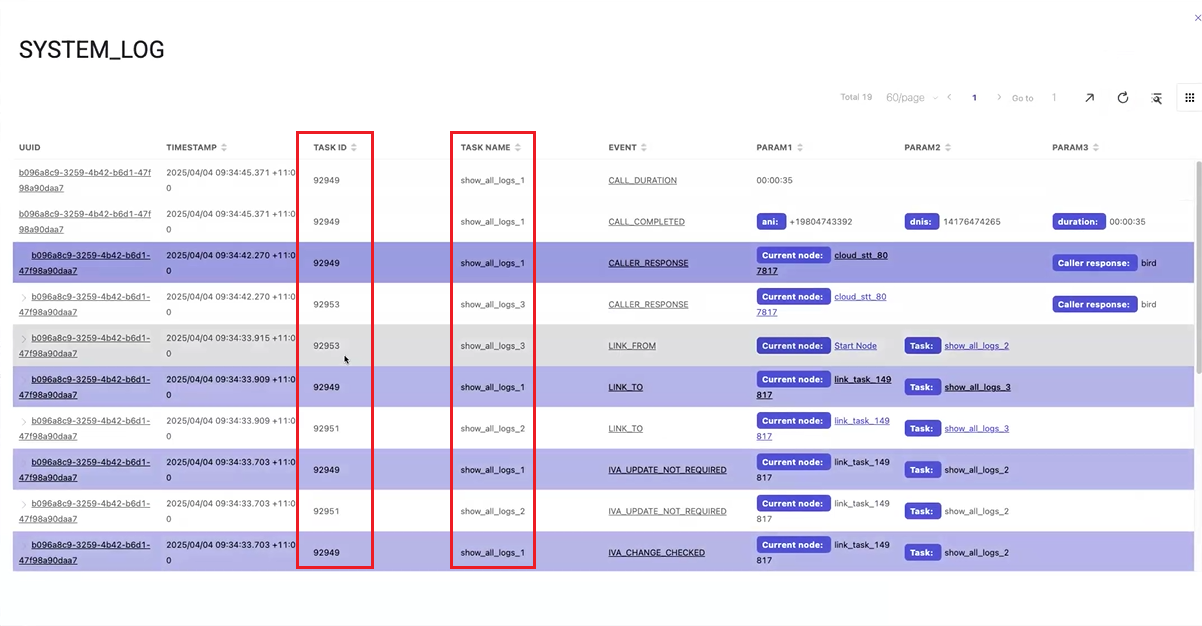Open IVA_UPDATE_NOT_REQUIRED event for task 92951
Image resolution: width=1202 pixels, height=626 pixels.
click(667, 511)
